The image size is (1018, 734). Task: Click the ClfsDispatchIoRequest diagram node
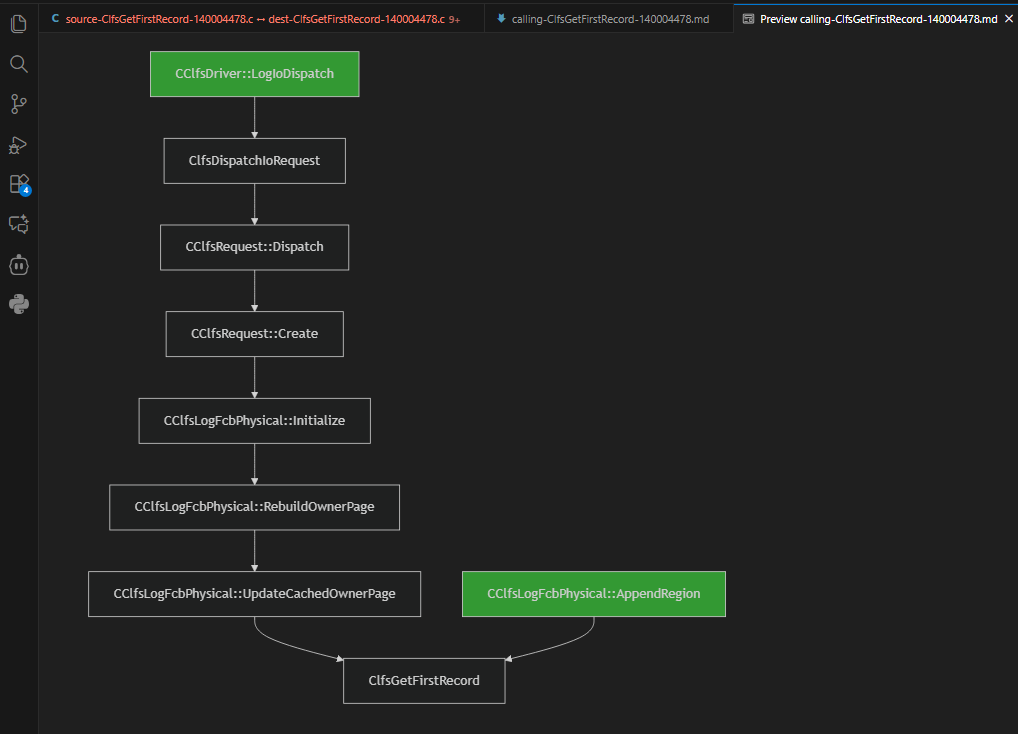[x=254, y=160]
